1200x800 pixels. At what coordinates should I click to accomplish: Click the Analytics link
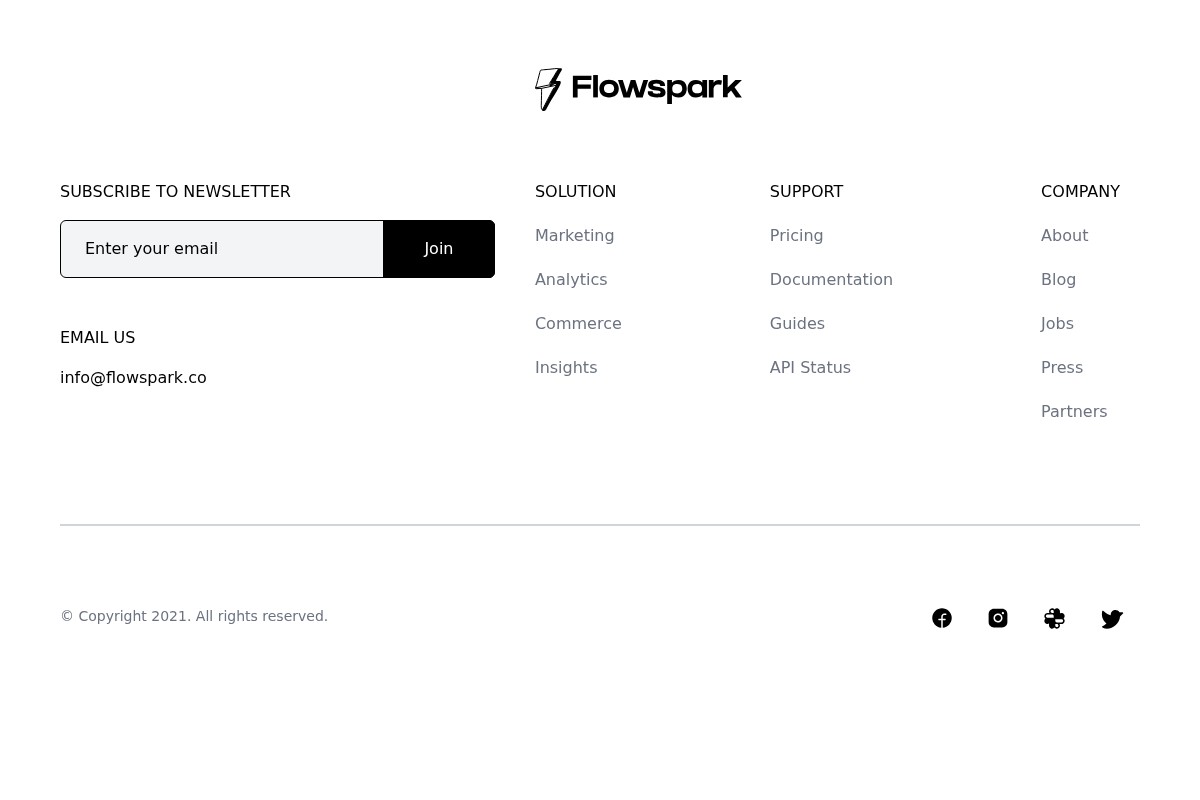(x=570, y=279)
